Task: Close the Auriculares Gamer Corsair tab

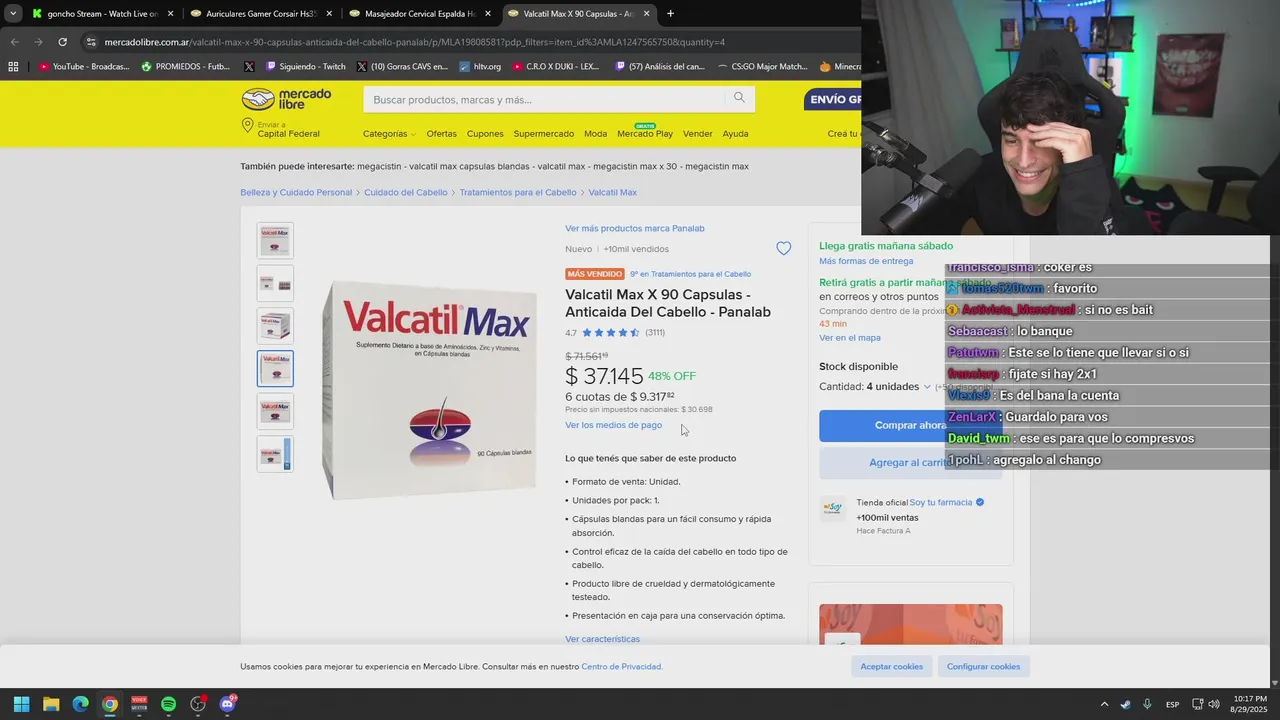Action: click(329, 14)
